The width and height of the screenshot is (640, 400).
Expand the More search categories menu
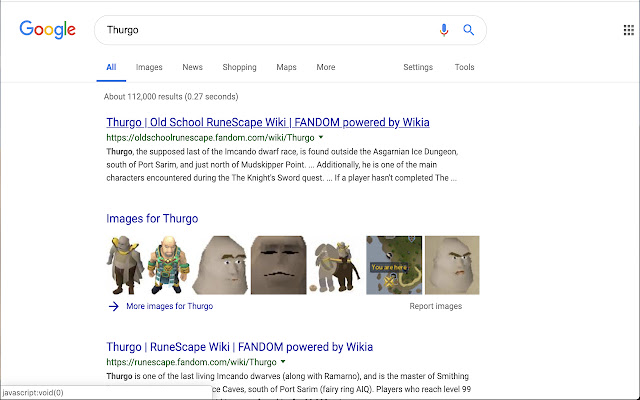[326, 67]
